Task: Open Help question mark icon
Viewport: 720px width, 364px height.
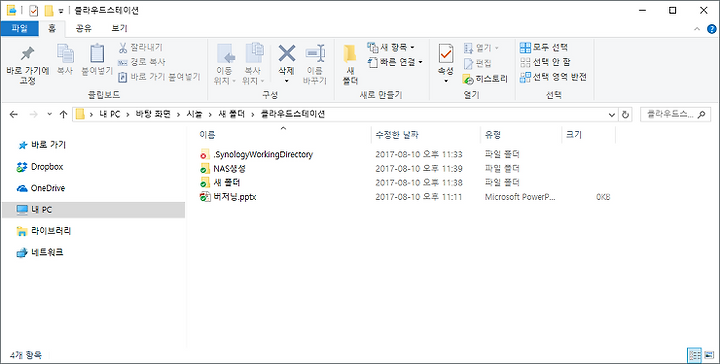Action: [711, 28]
